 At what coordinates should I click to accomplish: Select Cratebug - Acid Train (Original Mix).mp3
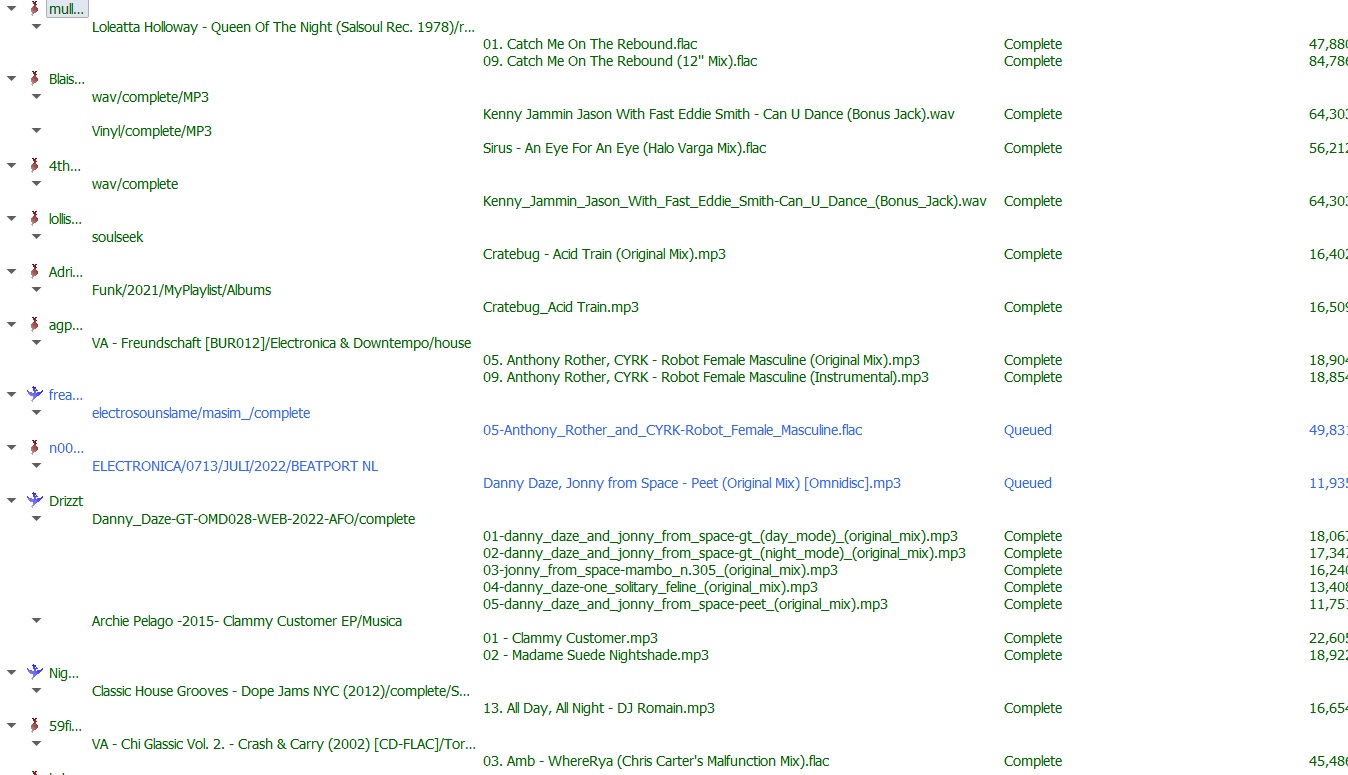pos(604,254)
